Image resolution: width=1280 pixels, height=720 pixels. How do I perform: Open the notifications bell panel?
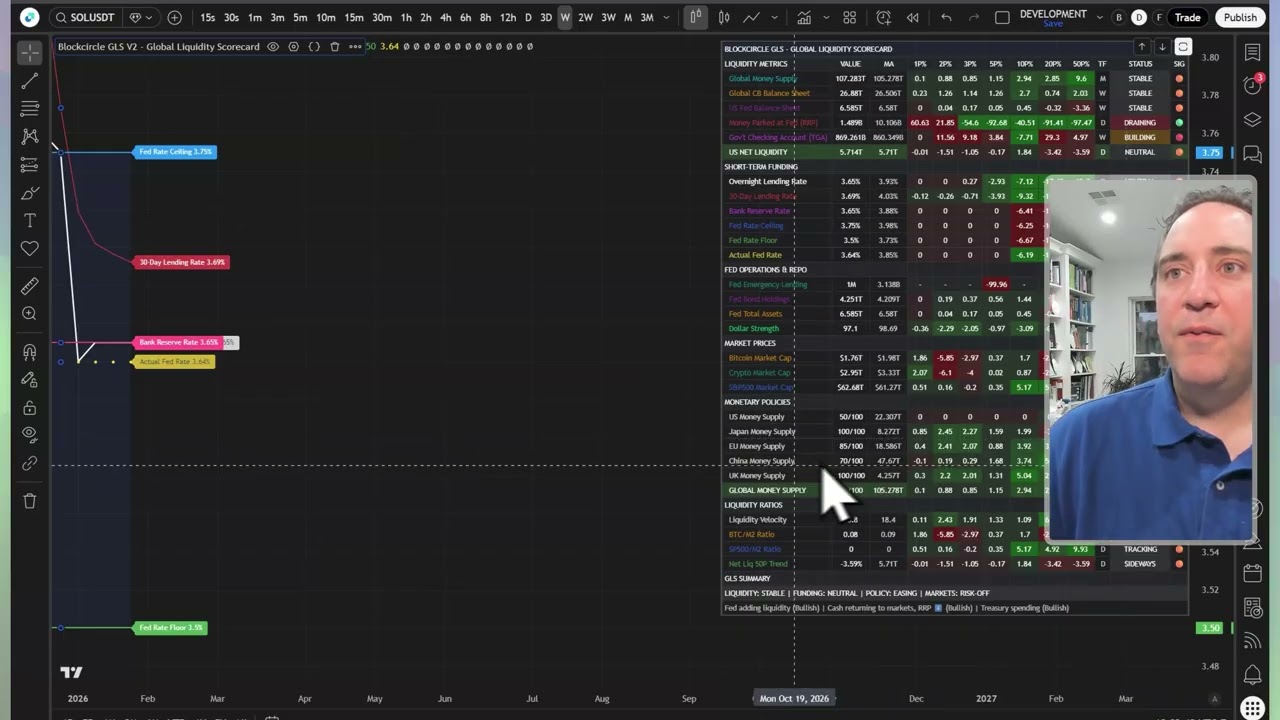click(x=1253, y=675)
